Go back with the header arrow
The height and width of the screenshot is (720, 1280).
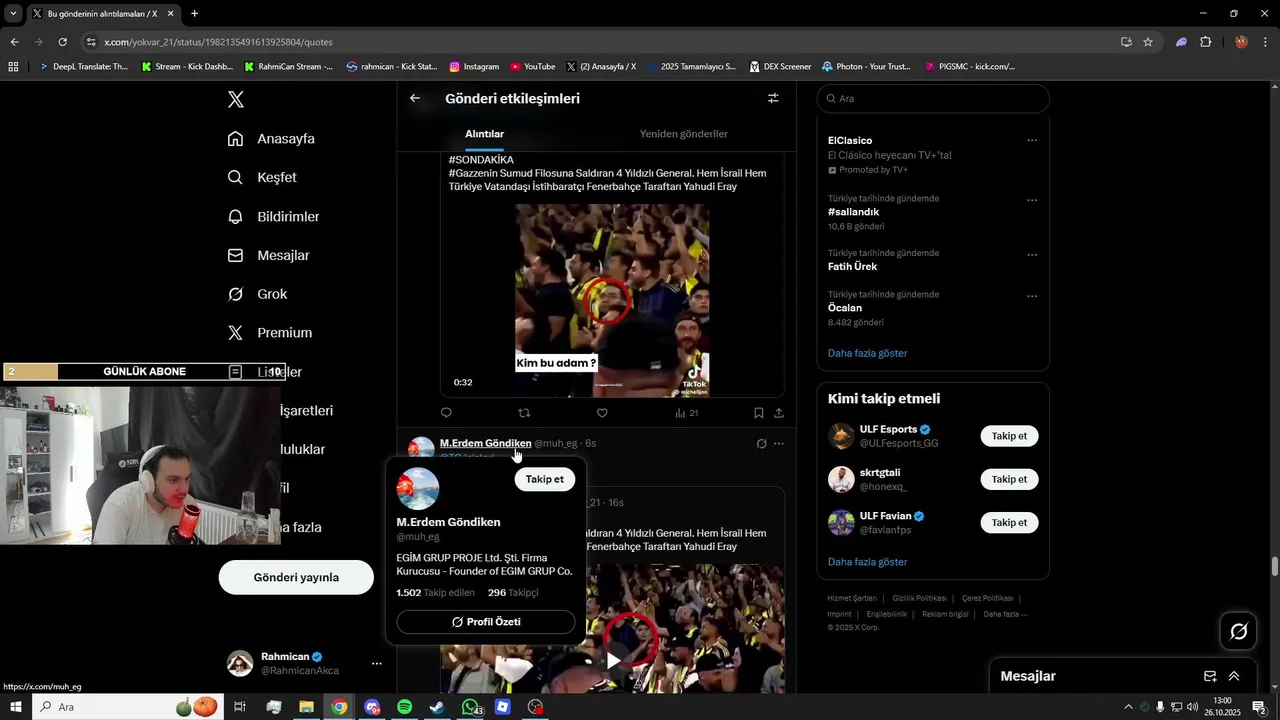[x=415, y=98]
